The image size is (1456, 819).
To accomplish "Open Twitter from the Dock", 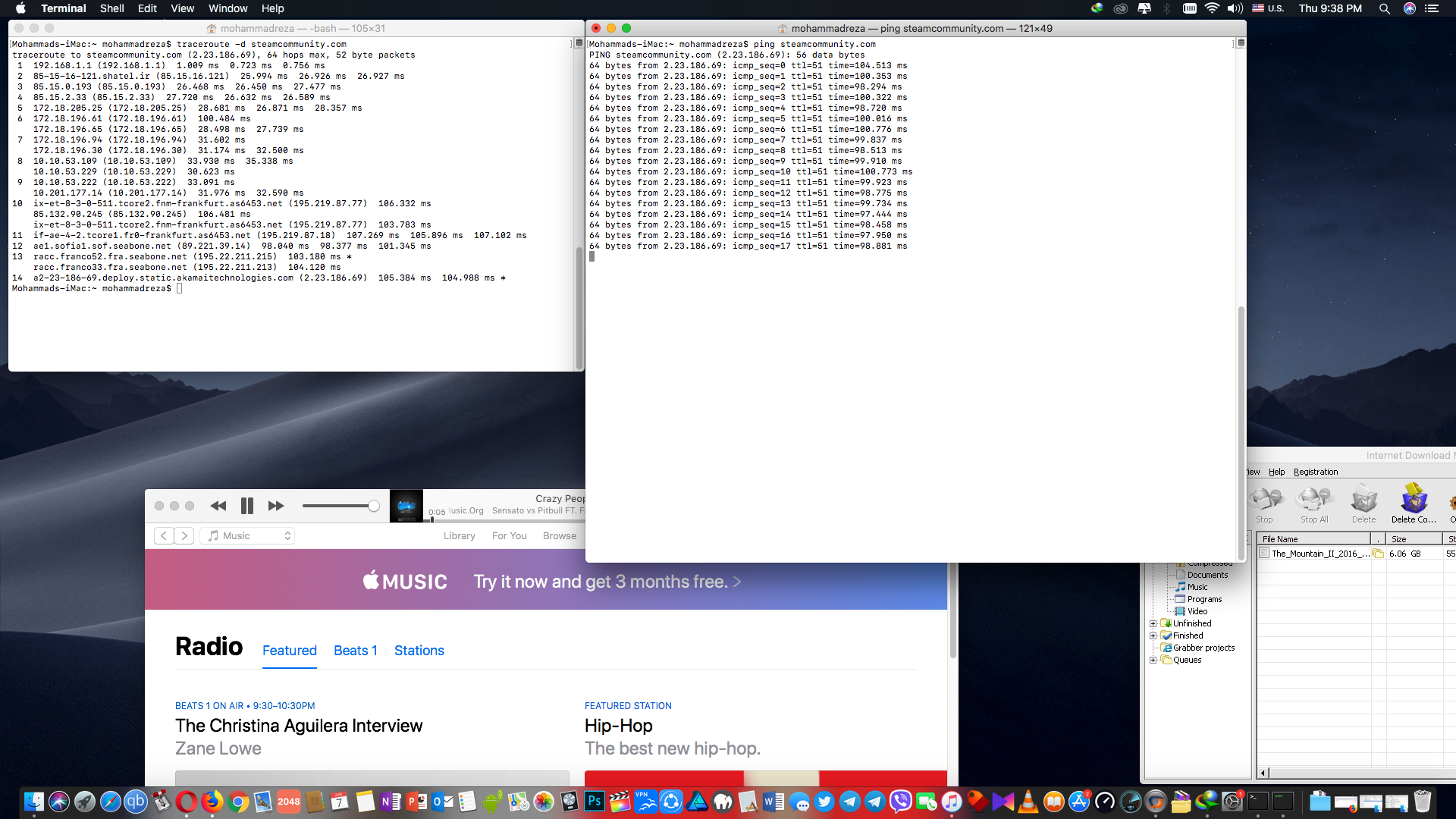I will point(824,802).
